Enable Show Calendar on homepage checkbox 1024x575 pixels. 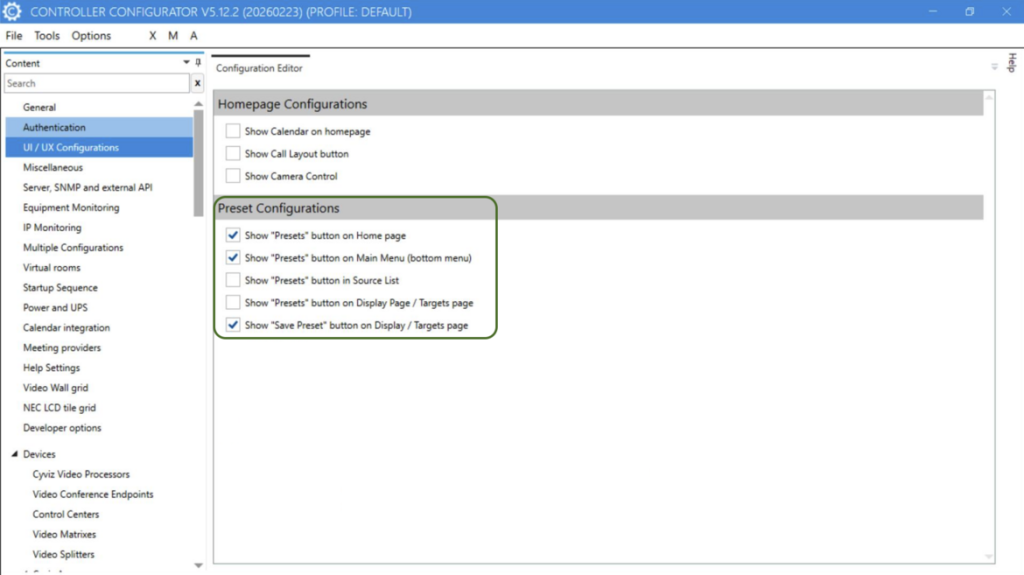tap(233, 131)
